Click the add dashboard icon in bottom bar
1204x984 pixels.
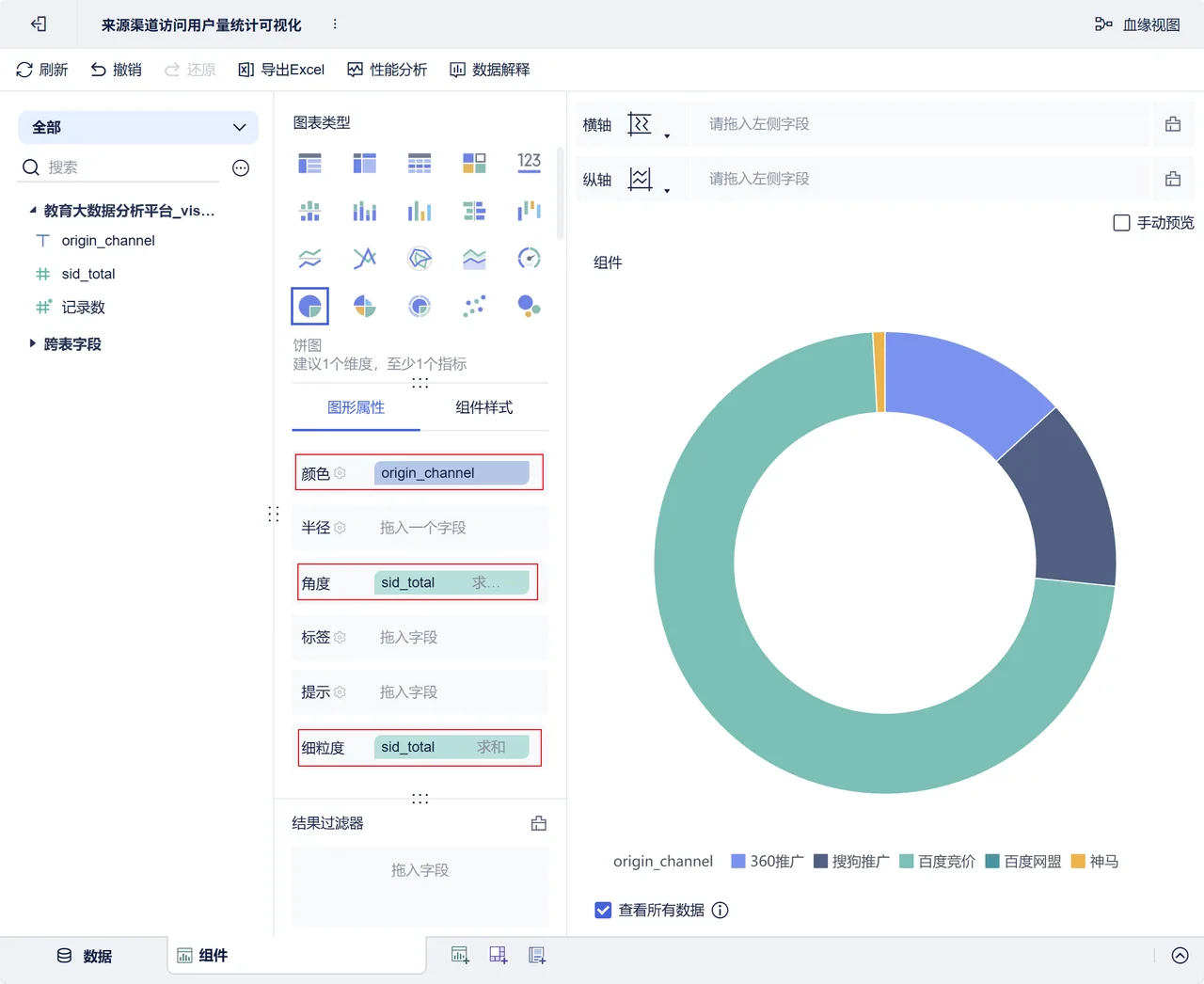point(499,956)
